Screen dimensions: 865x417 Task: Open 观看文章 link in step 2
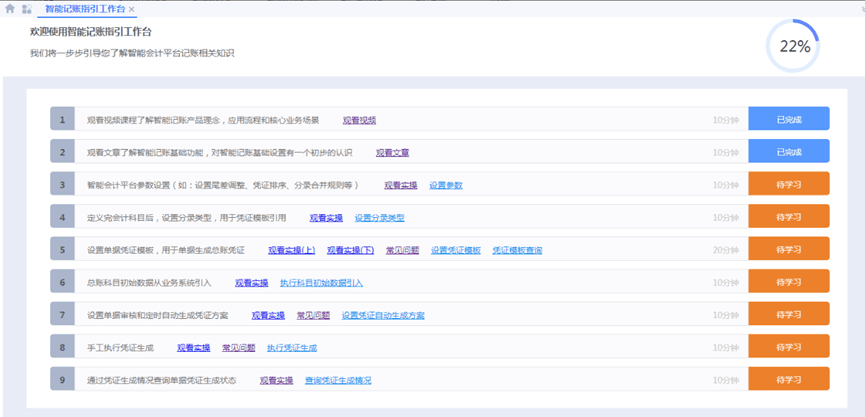coord(392,153)
